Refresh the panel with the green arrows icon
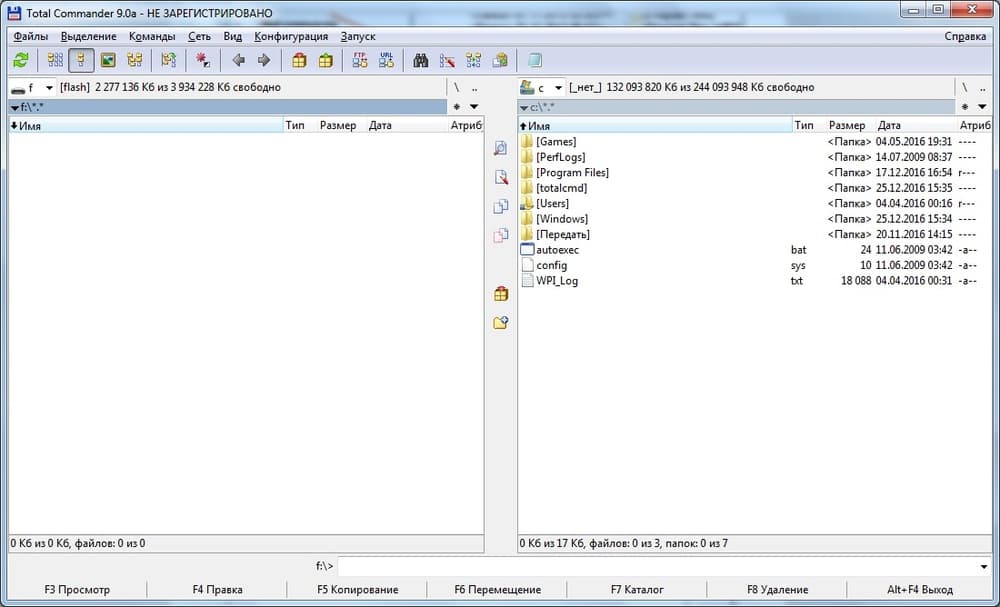This screenshot has height=607, width=1000. (x=21, y=61)
